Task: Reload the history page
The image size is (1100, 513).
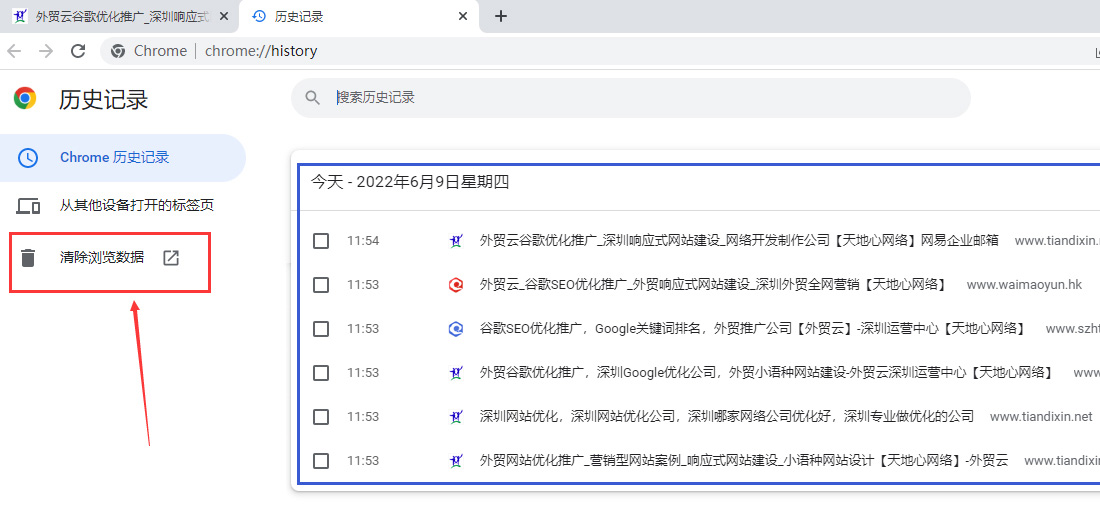Action: [78, 51]
